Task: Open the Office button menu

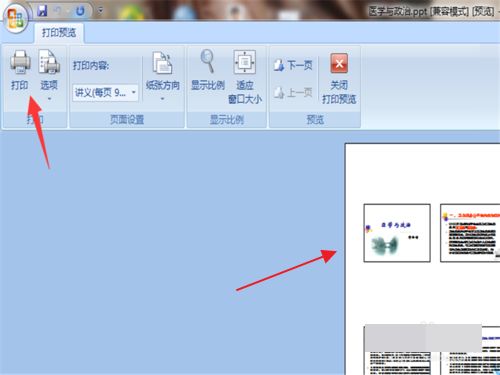Action: point(15,17)
